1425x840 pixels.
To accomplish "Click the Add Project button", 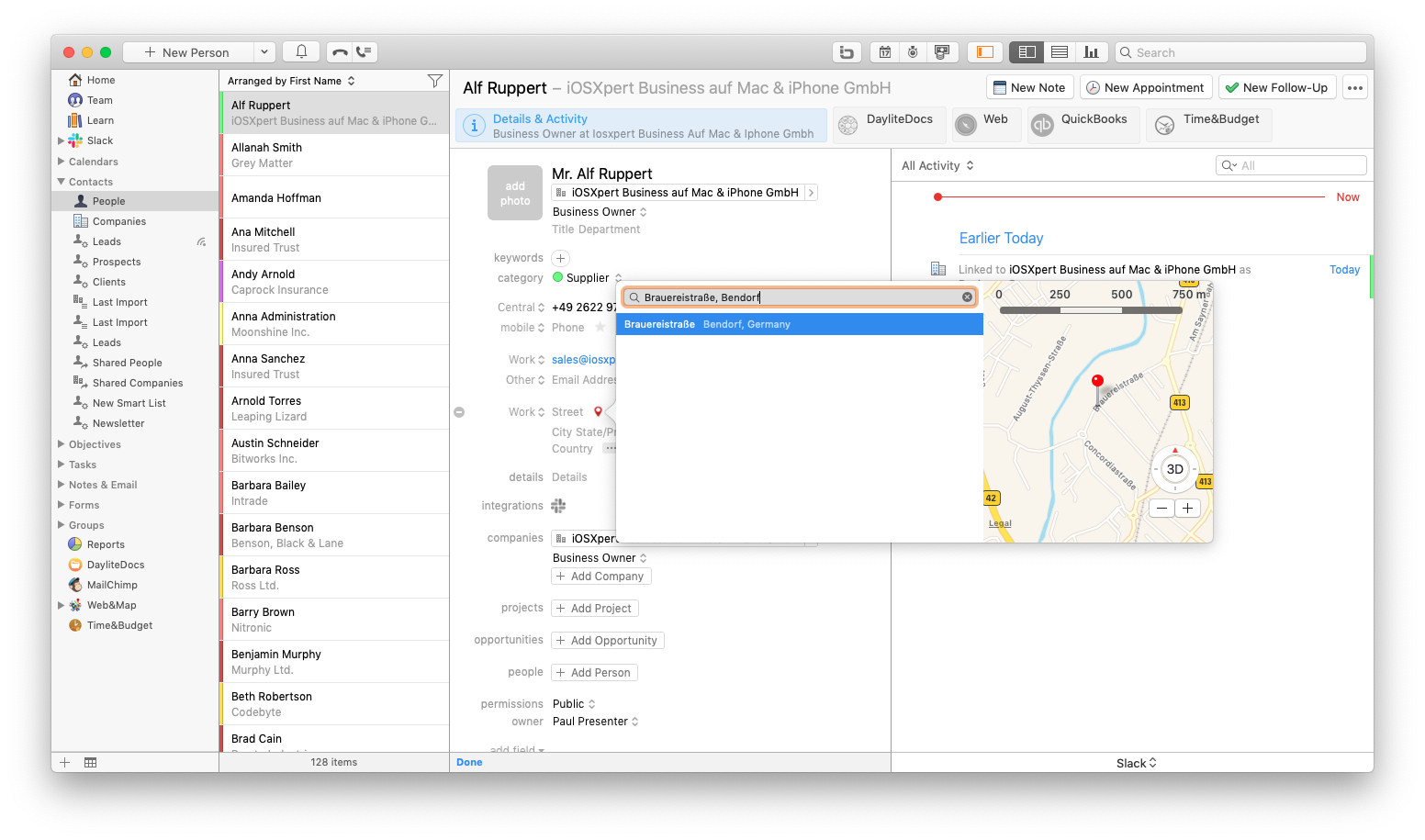I will click(595, 609).
